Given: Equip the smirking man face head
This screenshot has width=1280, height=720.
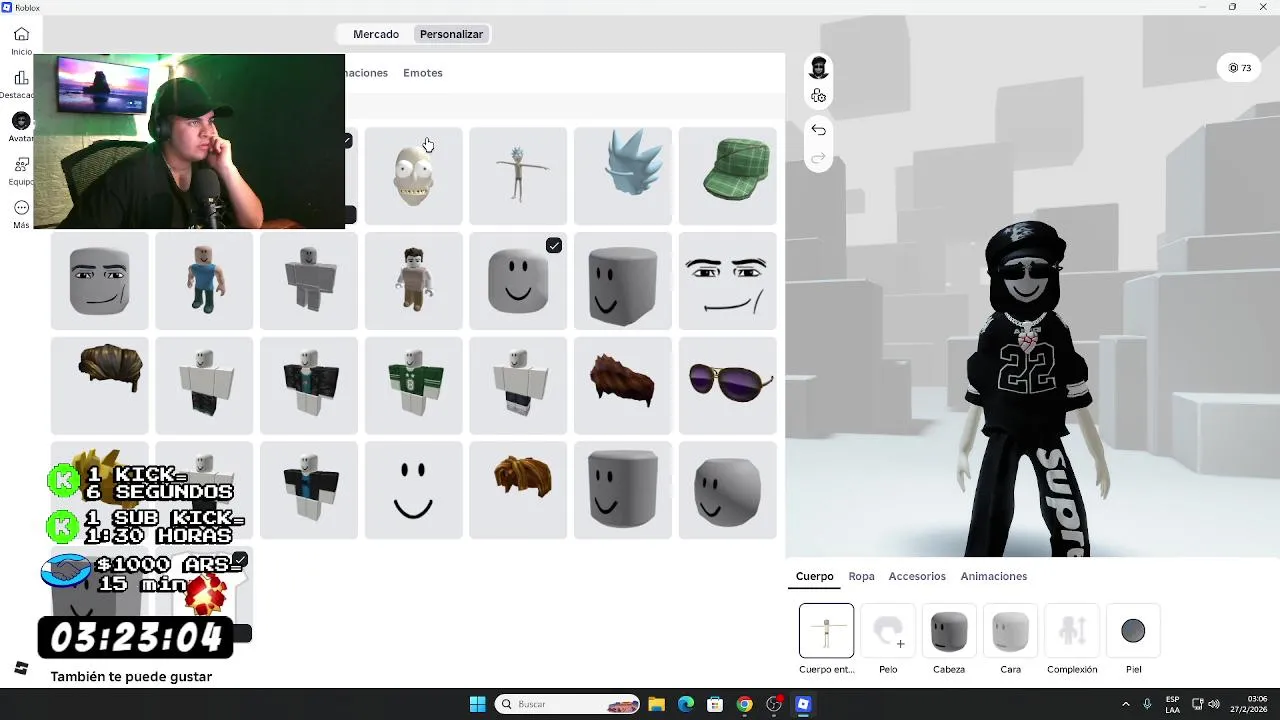Looking at the screenshot, I should 99,281.
